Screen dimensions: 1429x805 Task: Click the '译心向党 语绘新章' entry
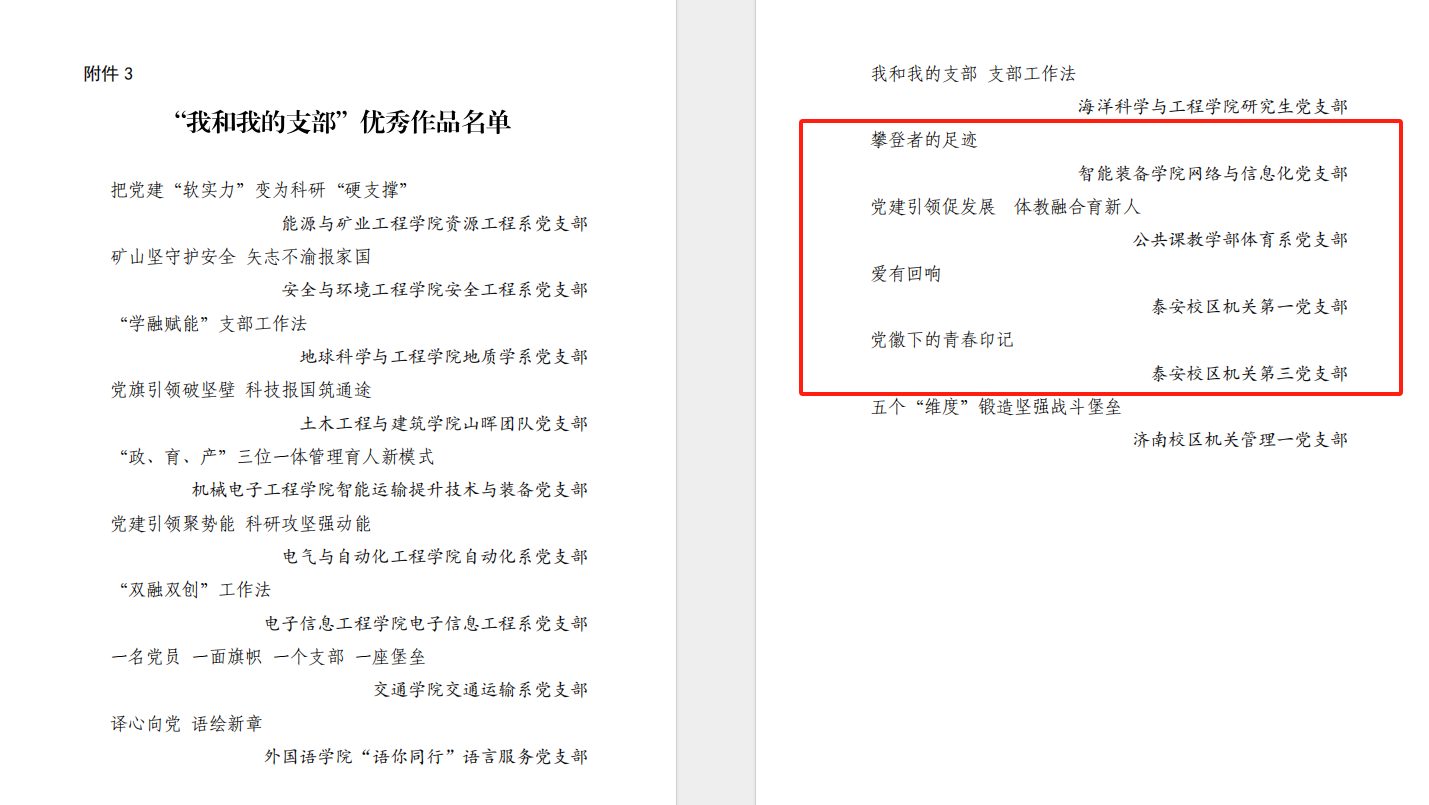click(187, 723)
